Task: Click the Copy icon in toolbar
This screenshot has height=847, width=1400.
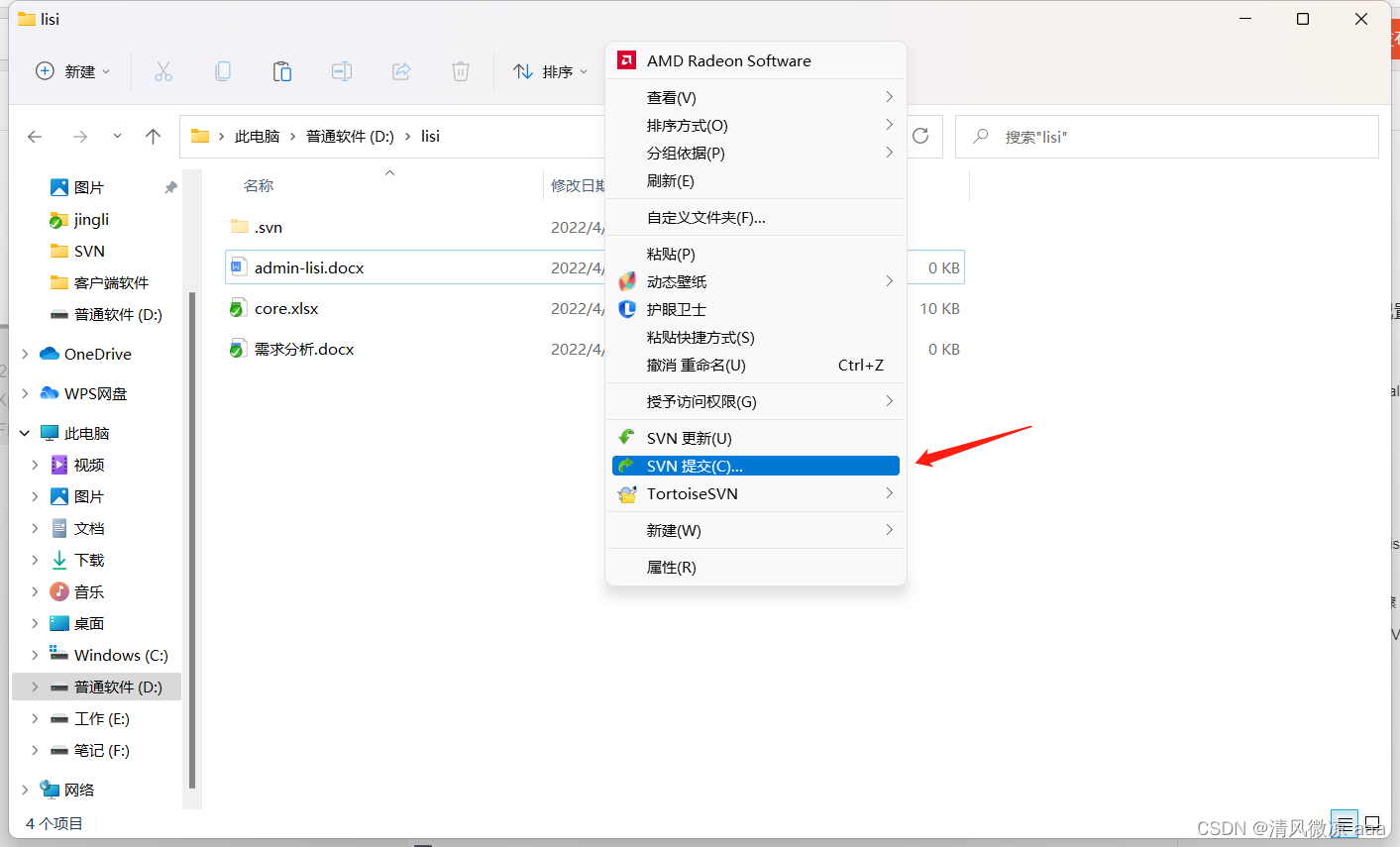Action: pos(223,71)
